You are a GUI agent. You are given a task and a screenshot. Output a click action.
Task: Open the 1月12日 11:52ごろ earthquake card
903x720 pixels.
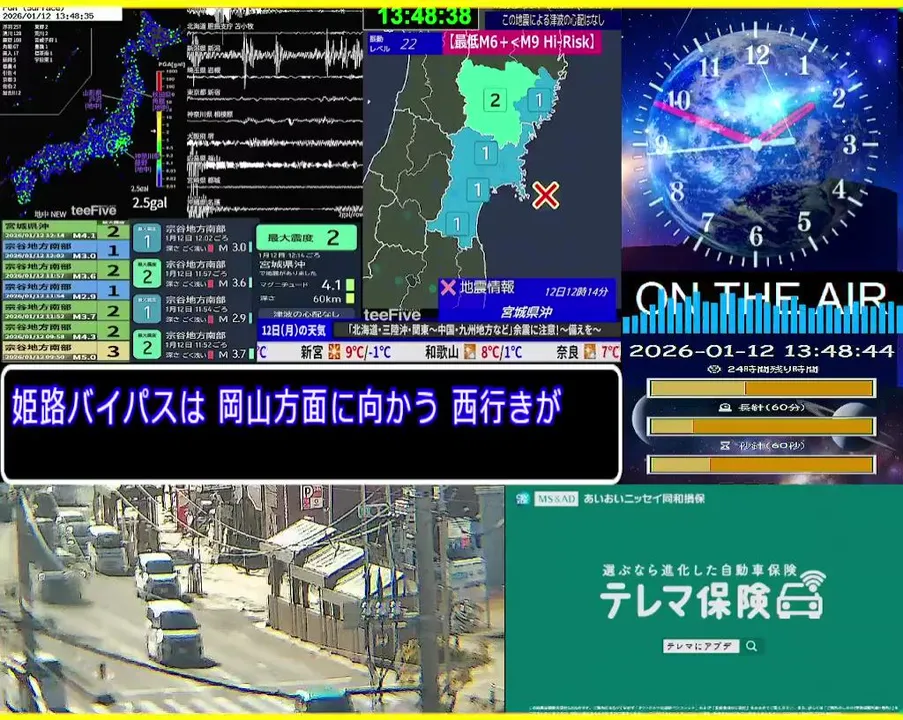click(193, 345)
